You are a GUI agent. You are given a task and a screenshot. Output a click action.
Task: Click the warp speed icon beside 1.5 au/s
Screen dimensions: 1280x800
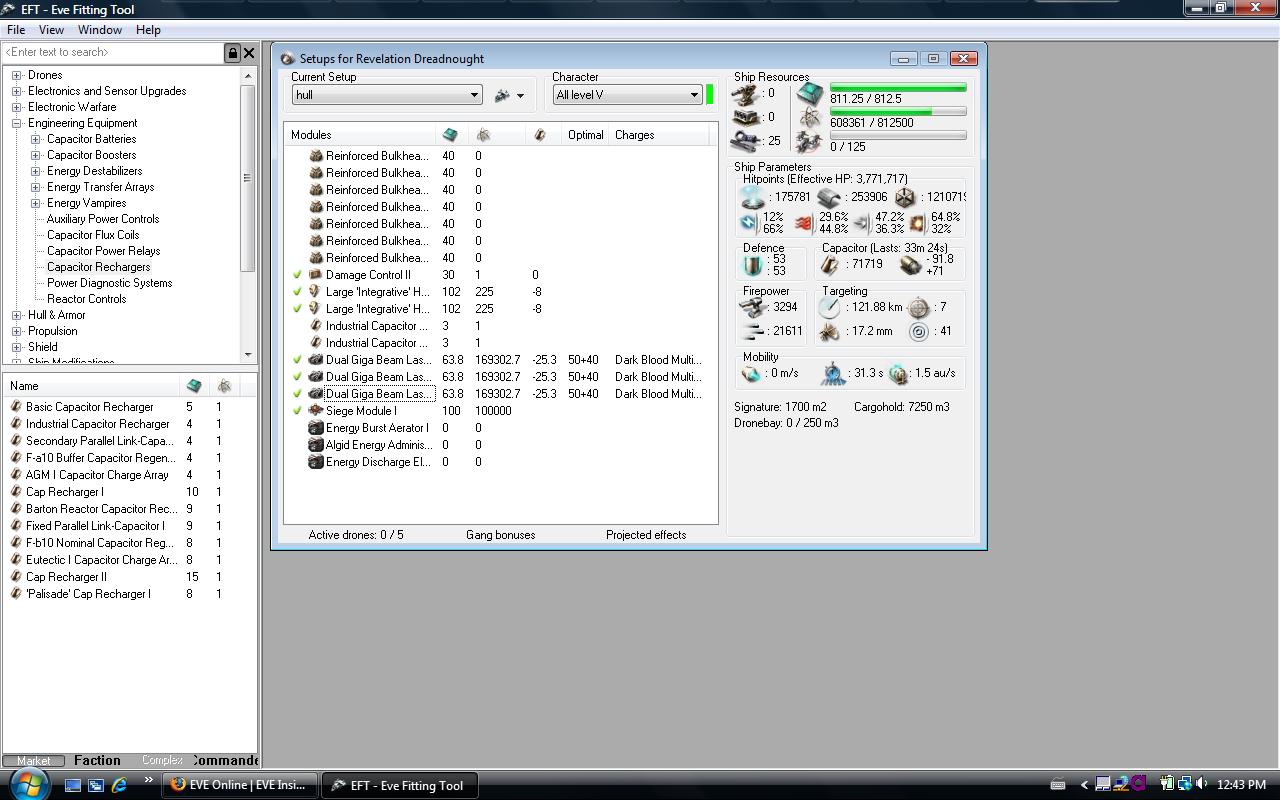[x=898, y=373]
